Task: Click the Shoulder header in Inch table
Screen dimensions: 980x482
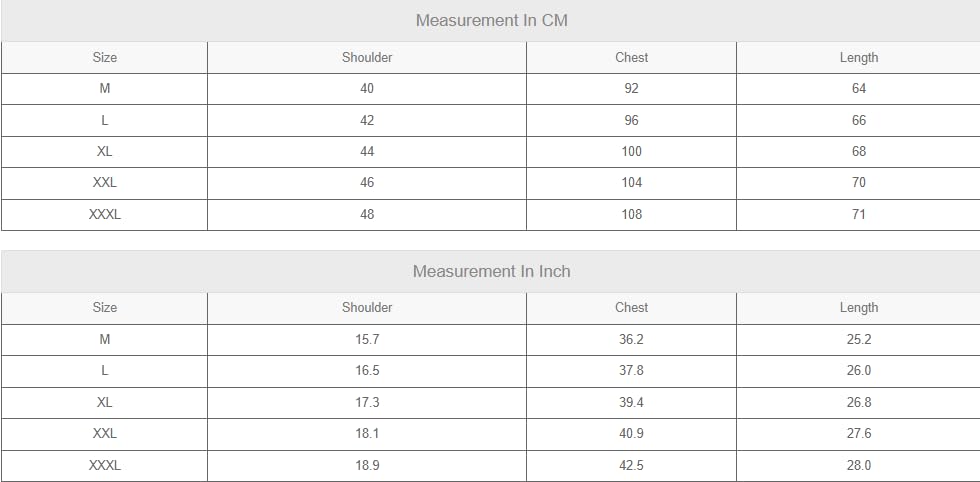Action: (367, 308)
